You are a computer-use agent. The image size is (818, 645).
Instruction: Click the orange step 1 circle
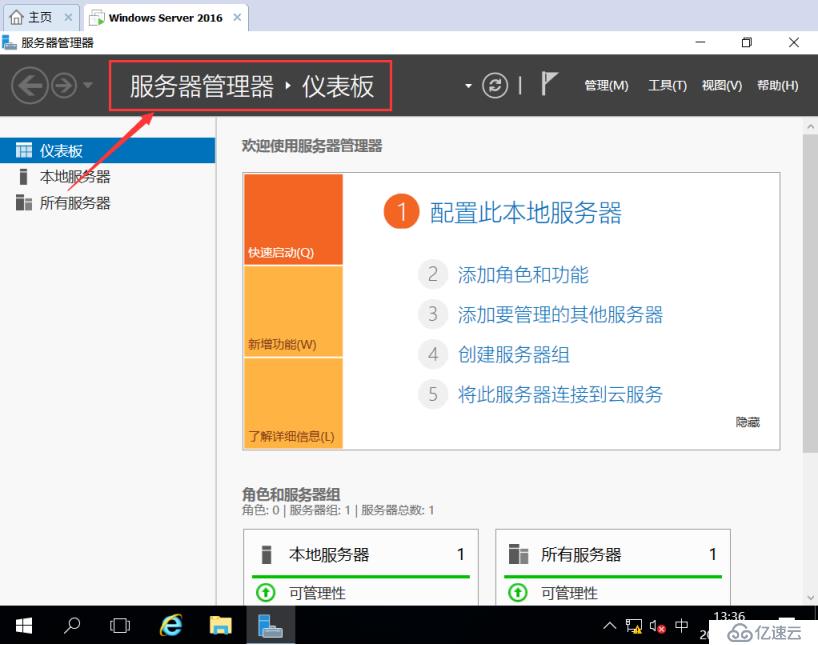pos(401,212)
